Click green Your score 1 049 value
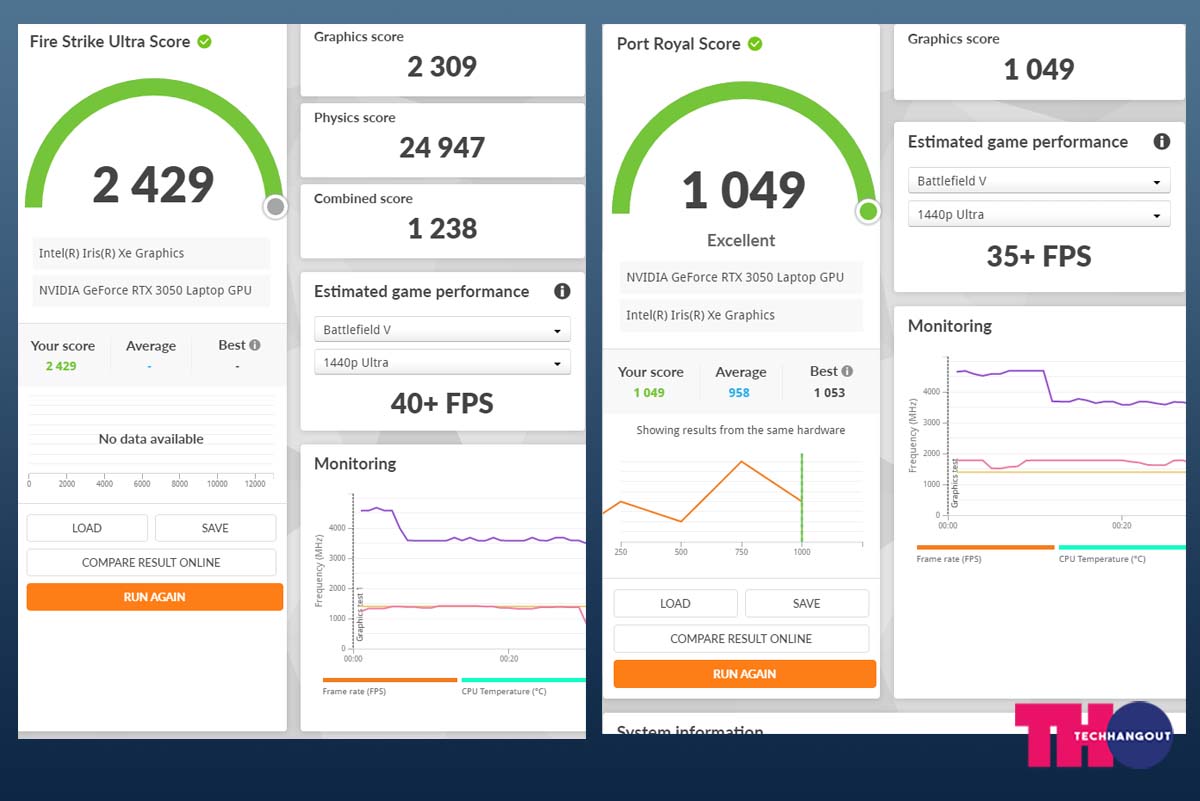Image resolution: width=1200 pixels, height=801 pixels. 649,392
